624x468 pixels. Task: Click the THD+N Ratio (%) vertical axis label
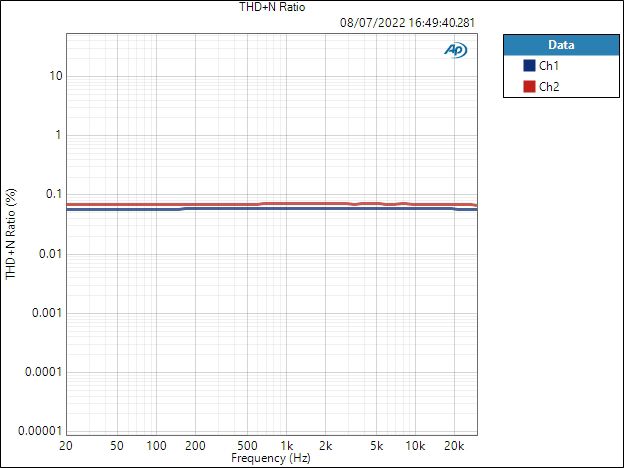[x=11, y=234]
